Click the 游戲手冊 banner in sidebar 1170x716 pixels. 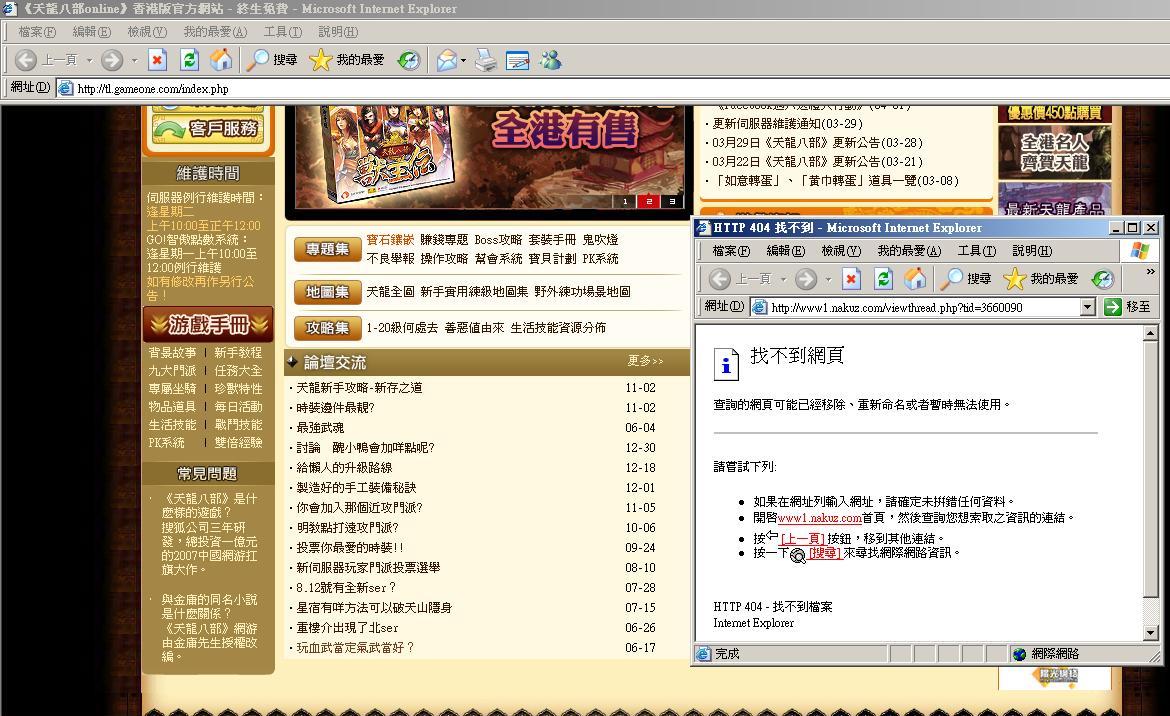pos(208,324)
